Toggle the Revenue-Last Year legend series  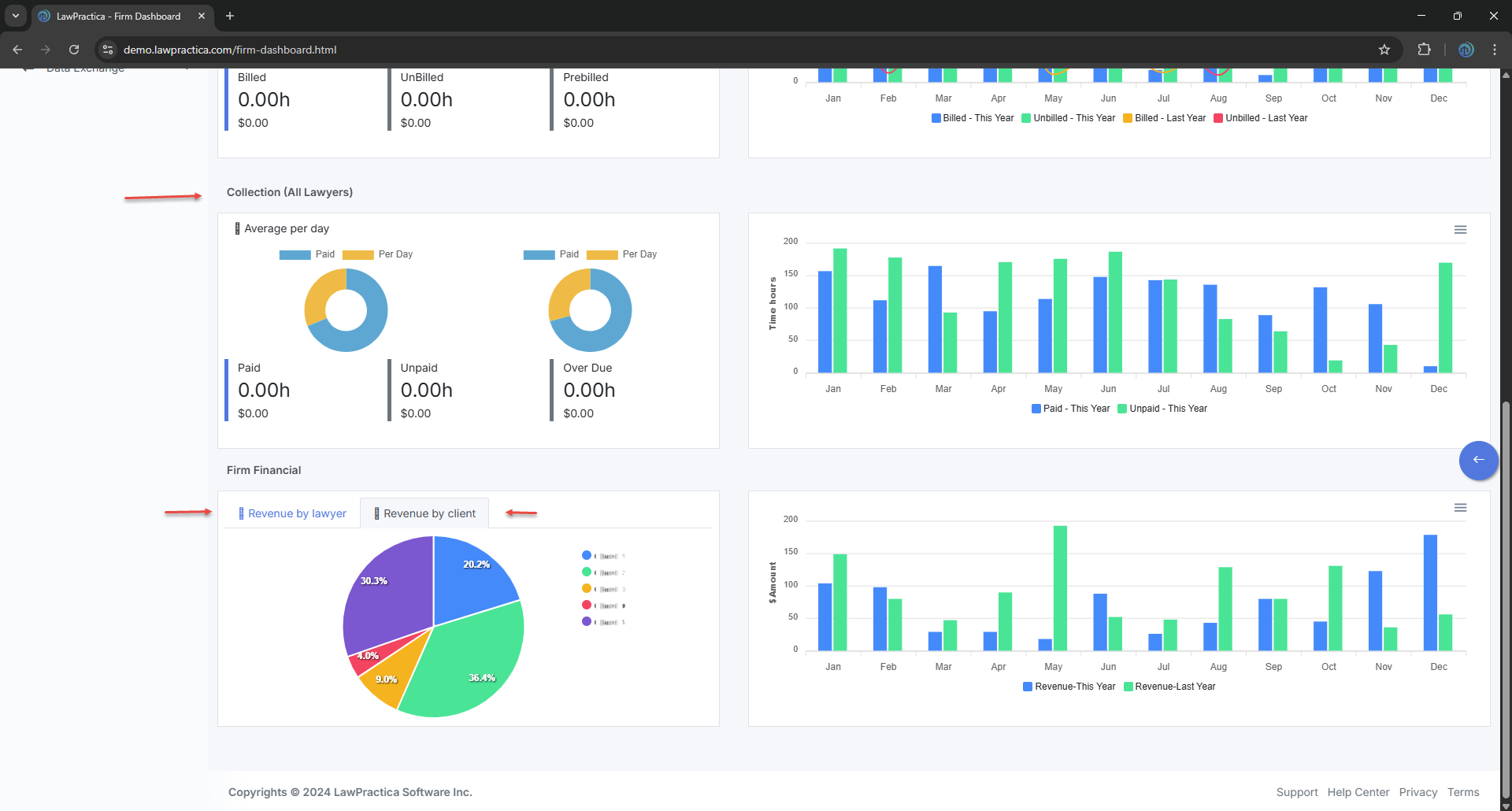pos(1169,687)
